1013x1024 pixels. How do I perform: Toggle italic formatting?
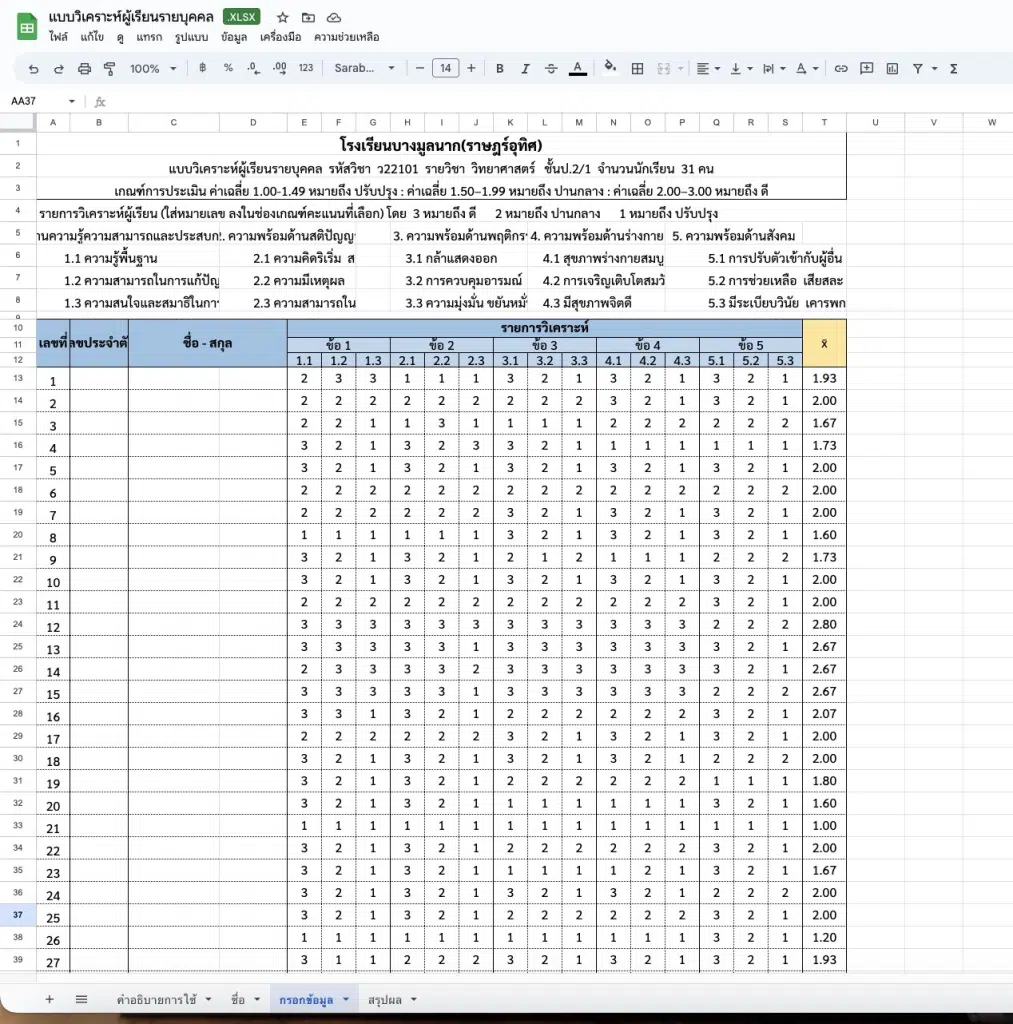click(525, 69)
